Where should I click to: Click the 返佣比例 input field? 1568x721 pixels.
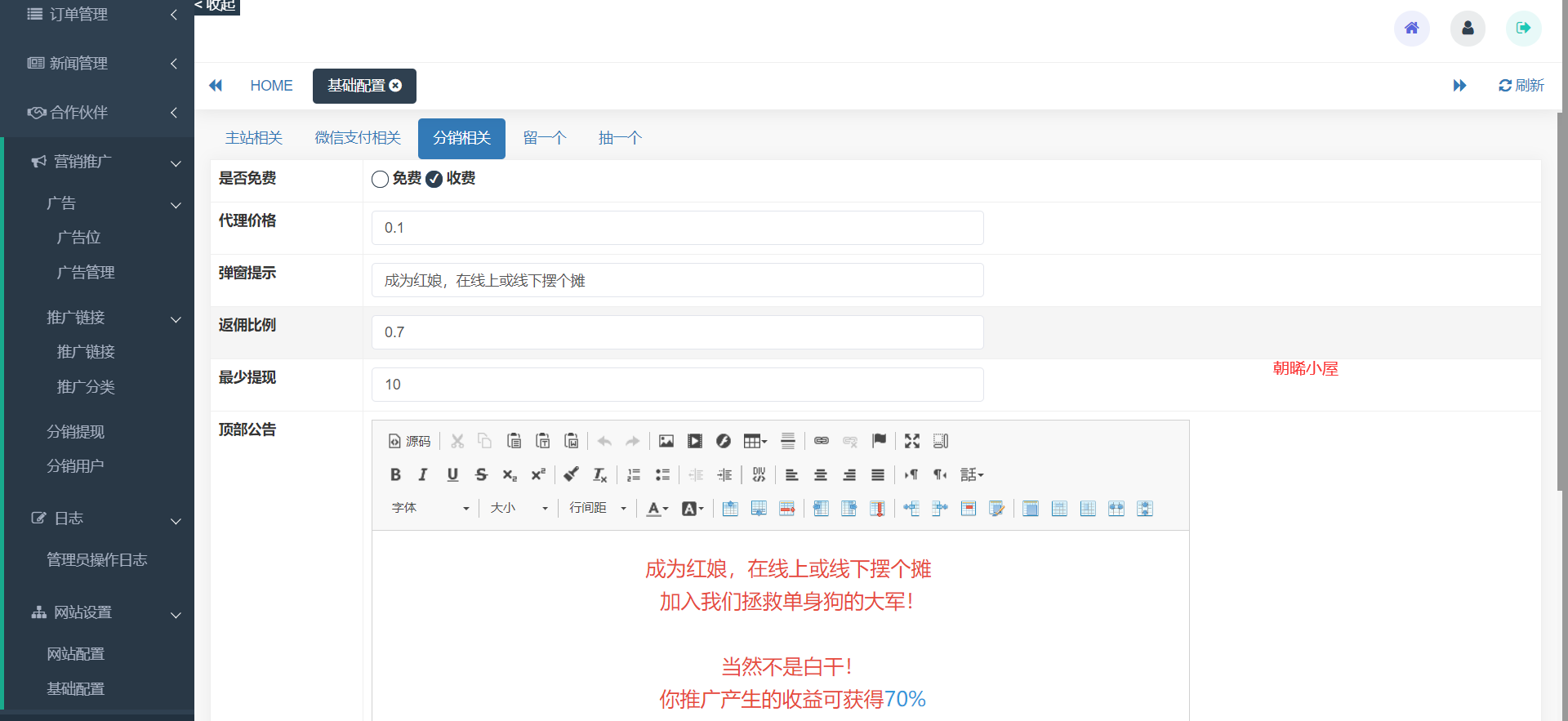pyautogui.click(x=677, y=332)
